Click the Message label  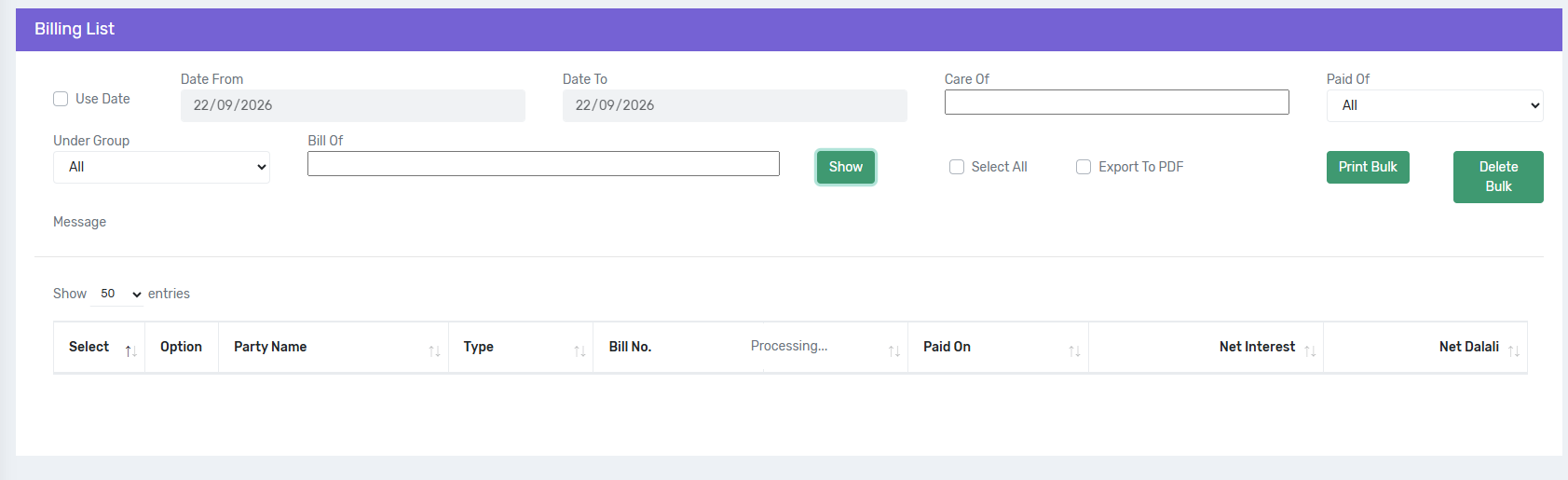(x=79, y=222)
